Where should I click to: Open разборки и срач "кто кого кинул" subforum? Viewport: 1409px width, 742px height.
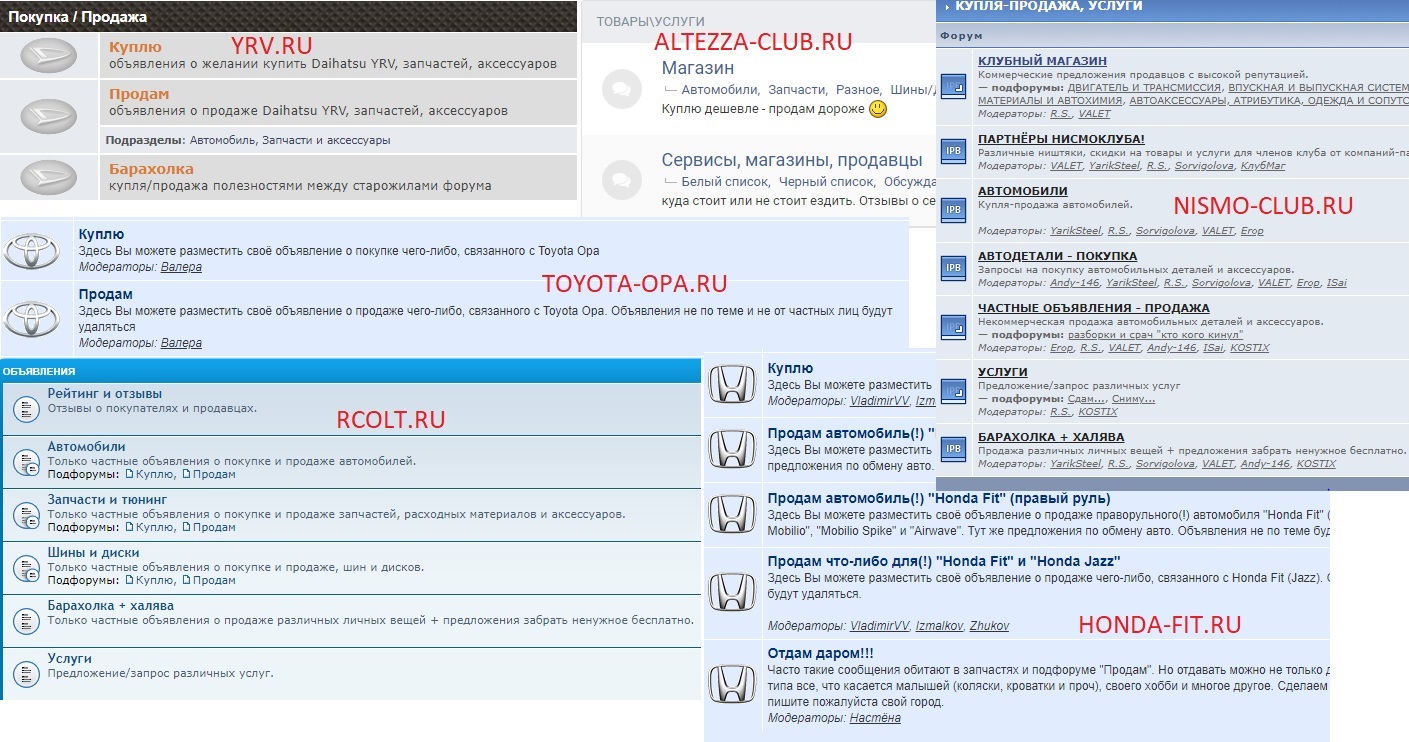1155,335
